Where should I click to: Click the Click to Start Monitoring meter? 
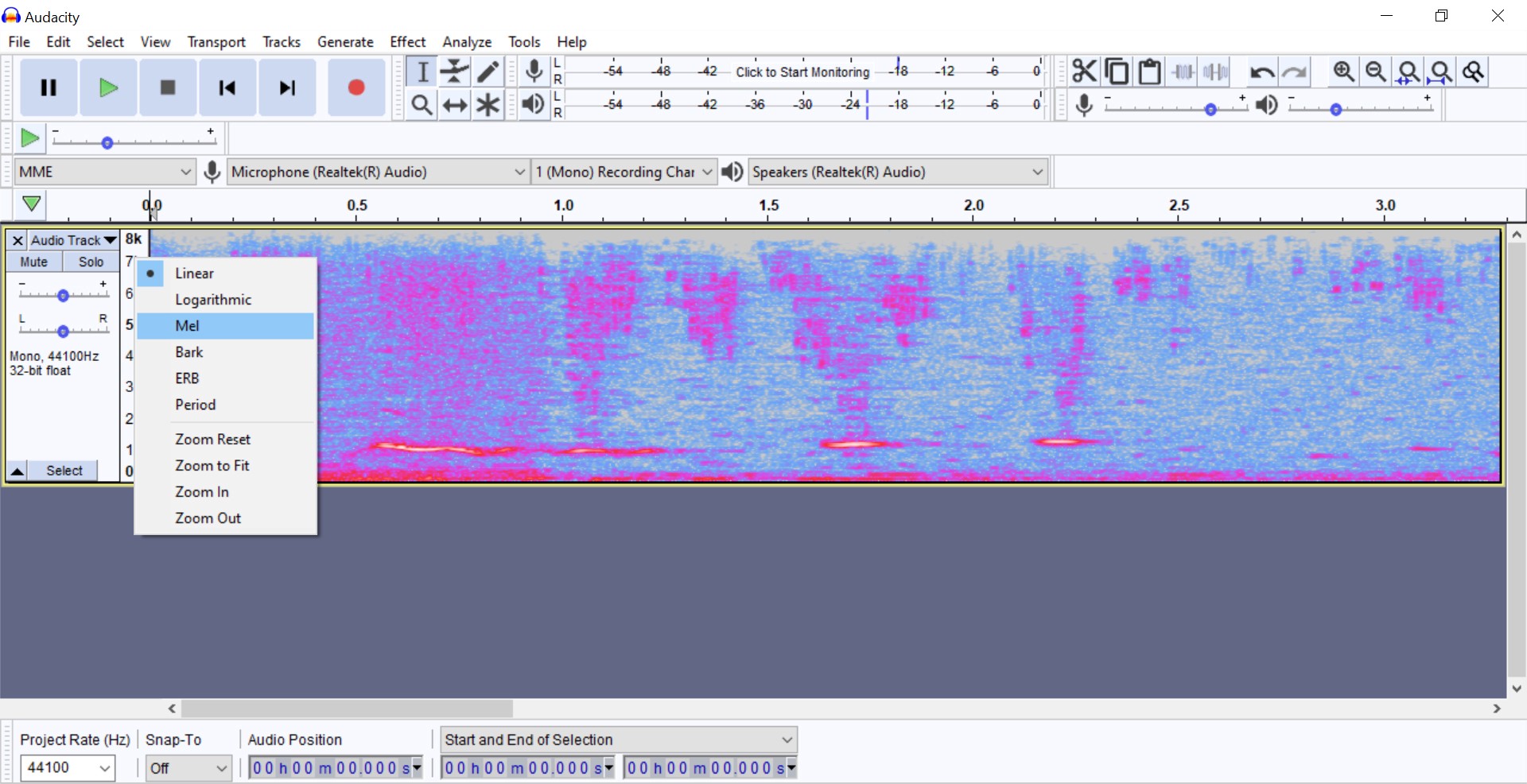tap(802, 72)
